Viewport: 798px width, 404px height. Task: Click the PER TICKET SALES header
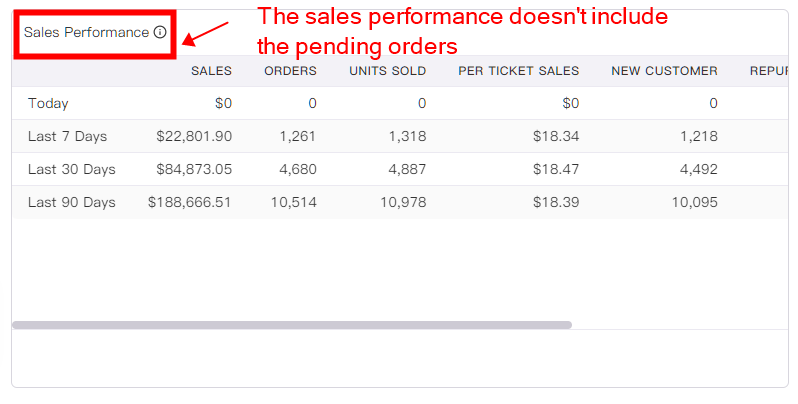(x=519, y=71)
